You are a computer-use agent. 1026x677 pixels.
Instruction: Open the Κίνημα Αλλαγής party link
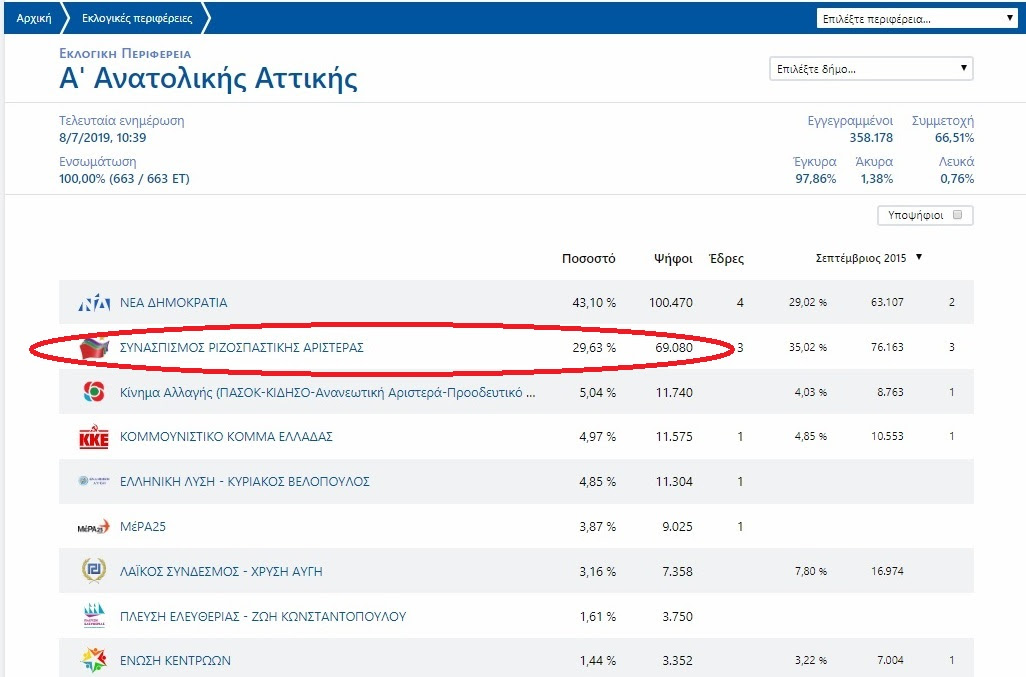(x=327, y=392)
